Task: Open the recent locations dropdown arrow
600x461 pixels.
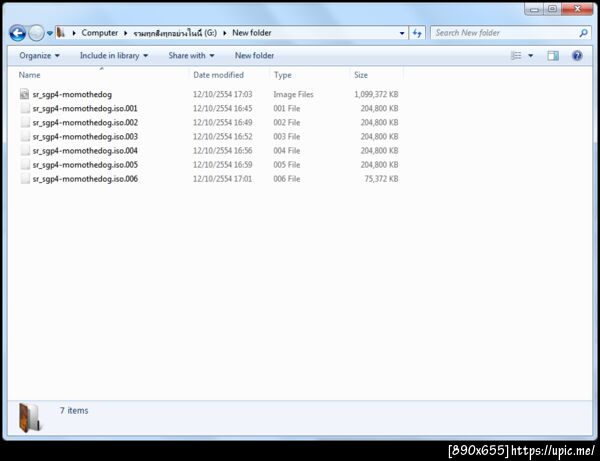Action: click(50, 34)
